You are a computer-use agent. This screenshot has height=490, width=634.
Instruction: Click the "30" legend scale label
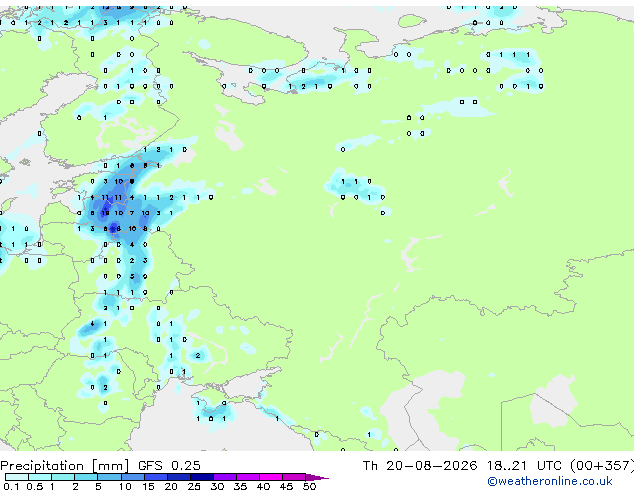click(217, 486)
